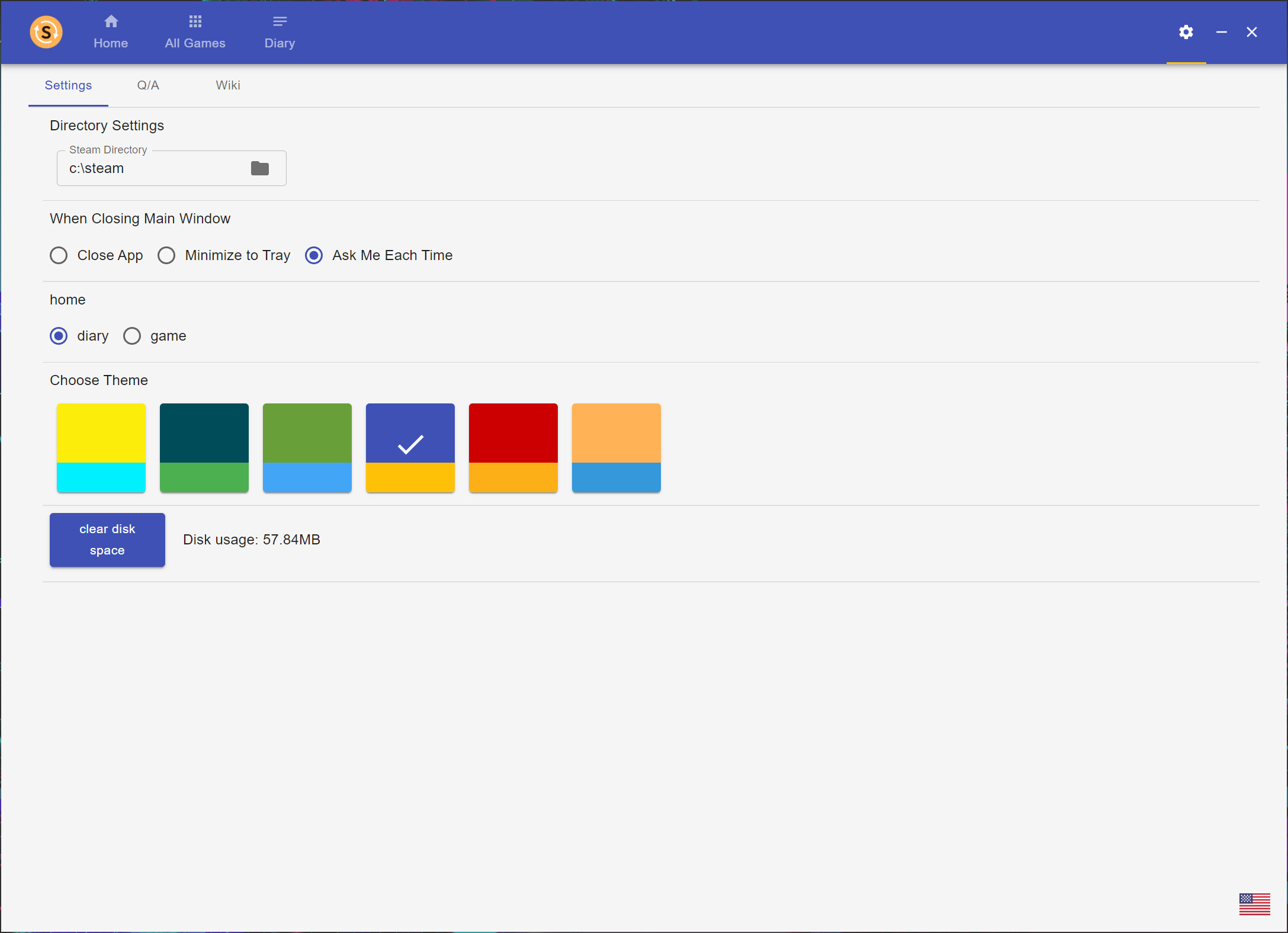
Task: Click the clear disk space button
Action: tap(107, 540)
